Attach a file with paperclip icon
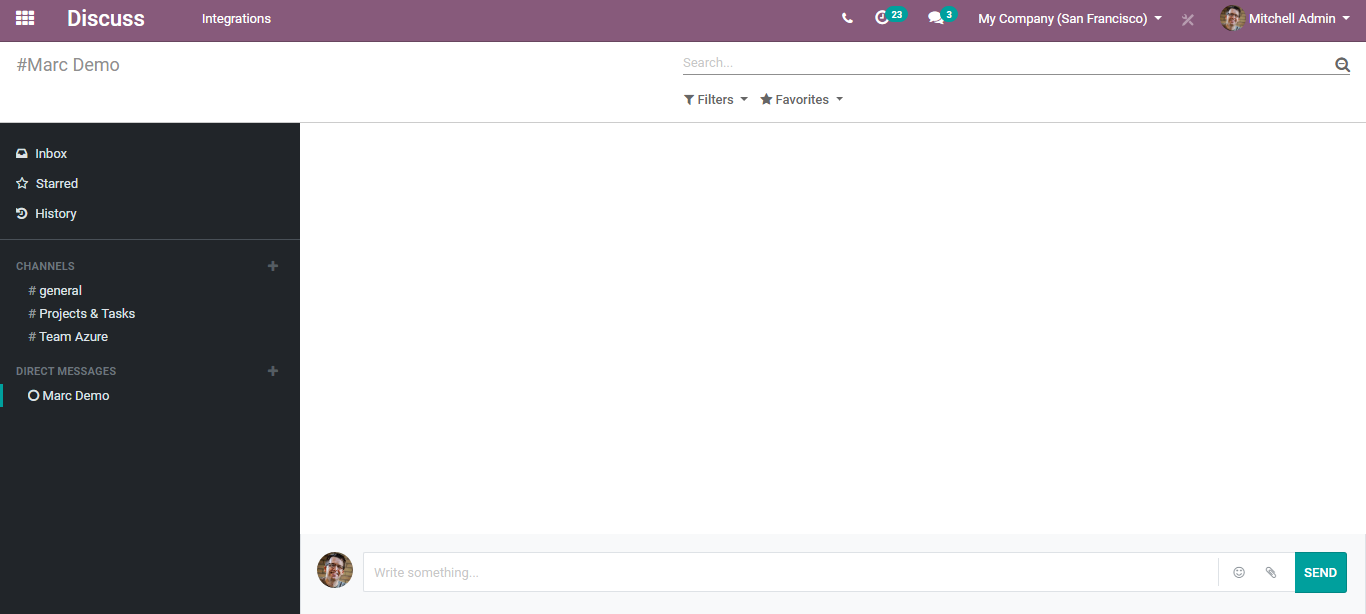The height and width of the screenshot is (614, 1366). click(1271, 573)
